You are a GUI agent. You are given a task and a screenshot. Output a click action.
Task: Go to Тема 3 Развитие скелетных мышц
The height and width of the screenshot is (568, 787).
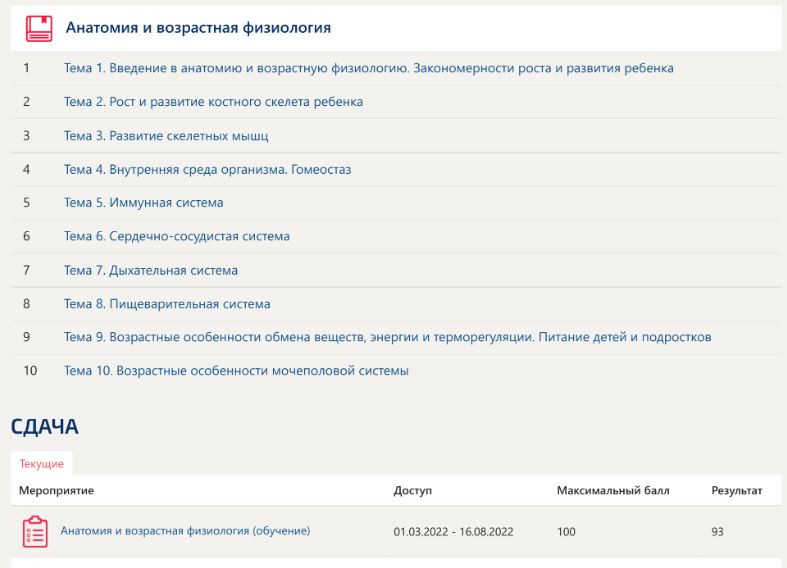click(166, 135)
